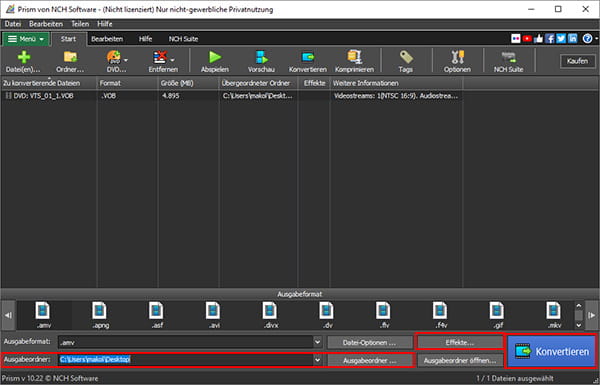The height and width of the screenshot is (385, 600).
Task: Click the format list scroll-up arrow
Action: click(579, 306)
